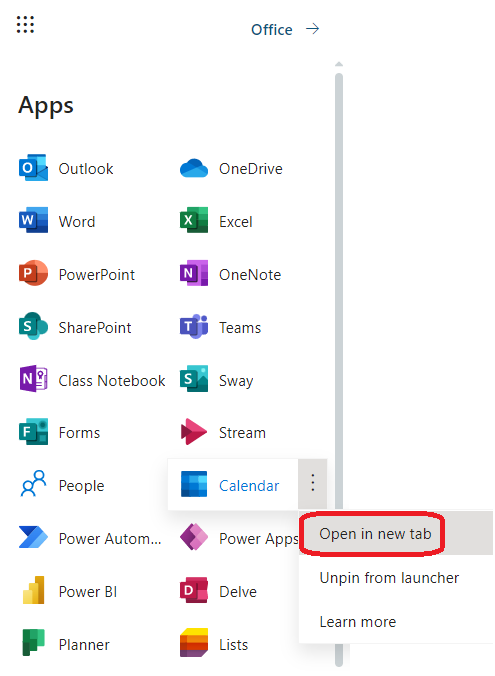Click the Delve text label

tap(238, 592)
